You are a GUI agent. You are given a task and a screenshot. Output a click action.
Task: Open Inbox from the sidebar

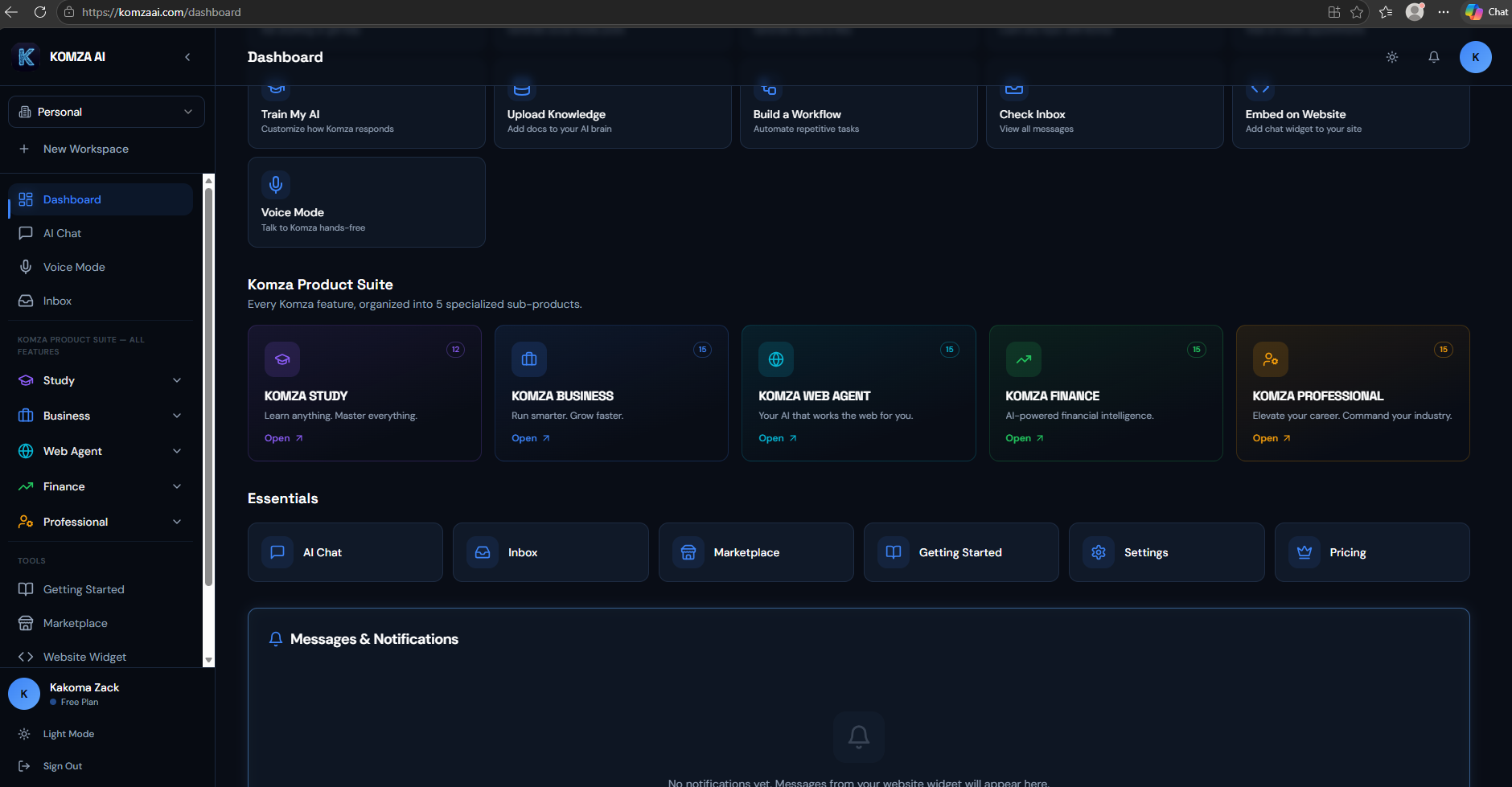pyautogui.click(x=101, y=301)
